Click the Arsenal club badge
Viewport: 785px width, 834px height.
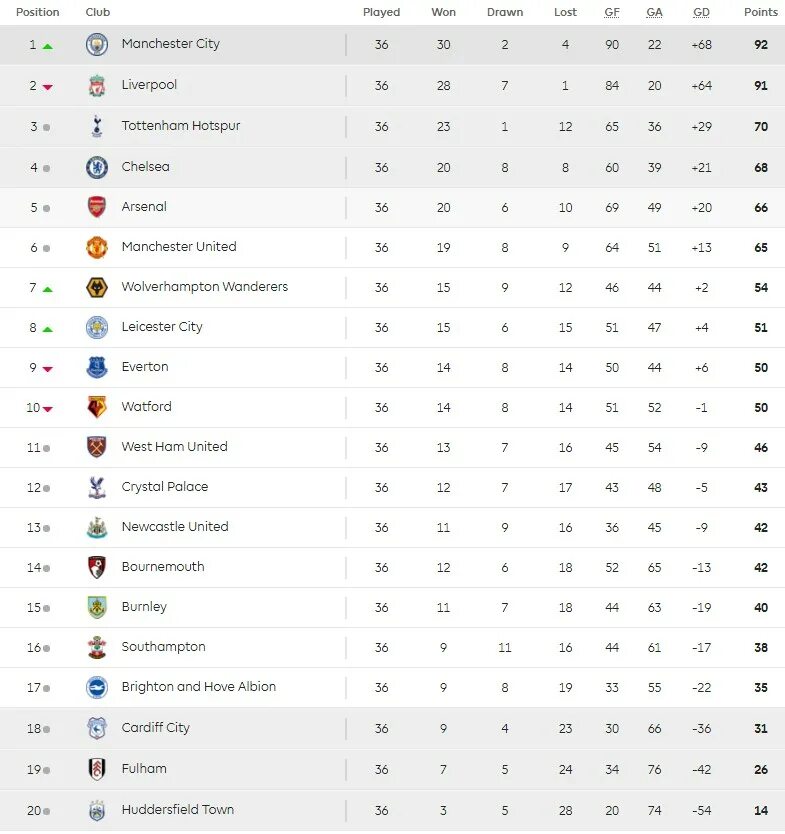97,207
